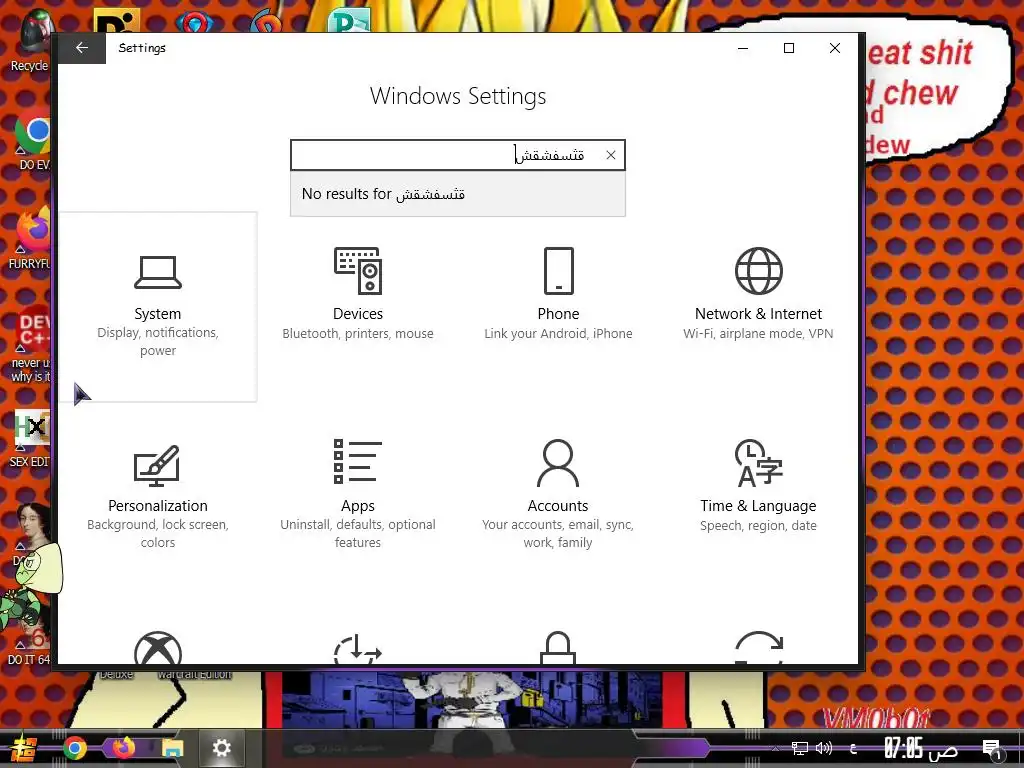Open the Start button on taskbar
This screenshot has width=1024, height=768.
tap(24, 748)
